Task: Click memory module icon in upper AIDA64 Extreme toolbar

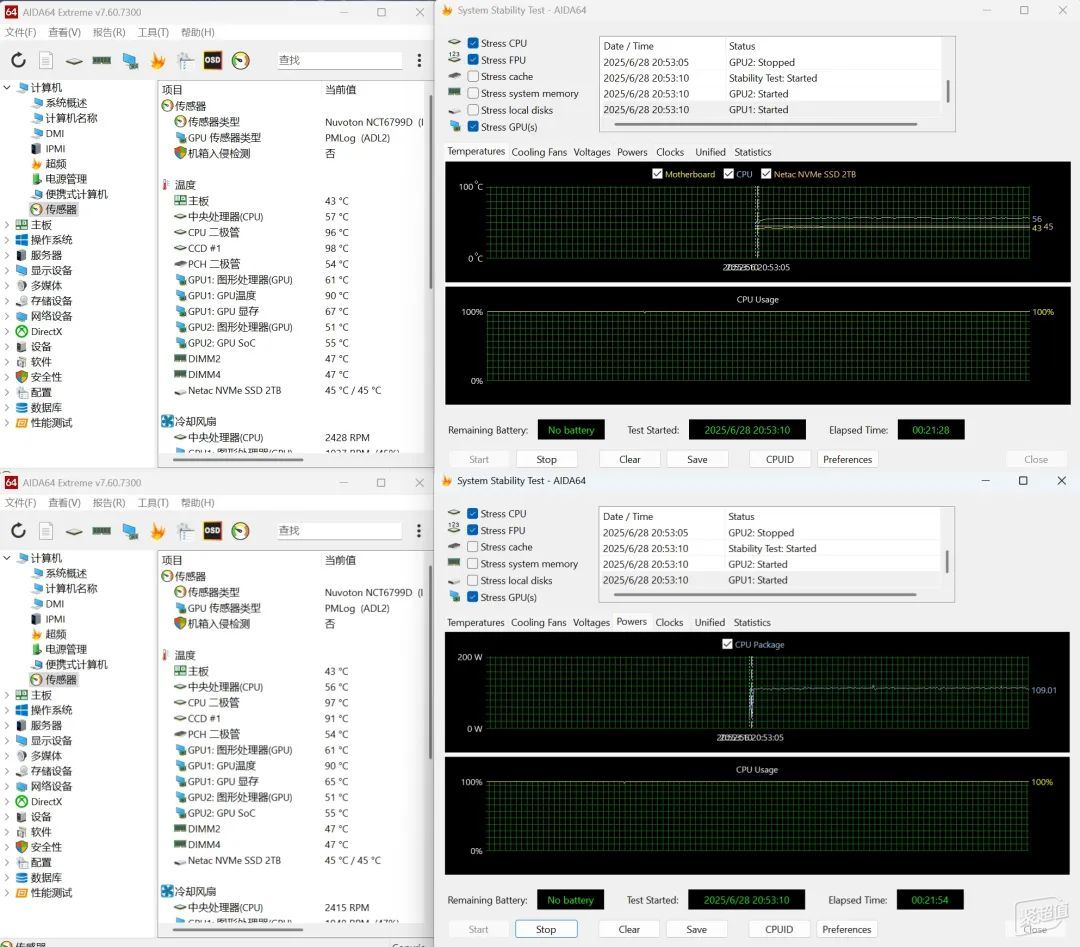Action: point(102,61)
